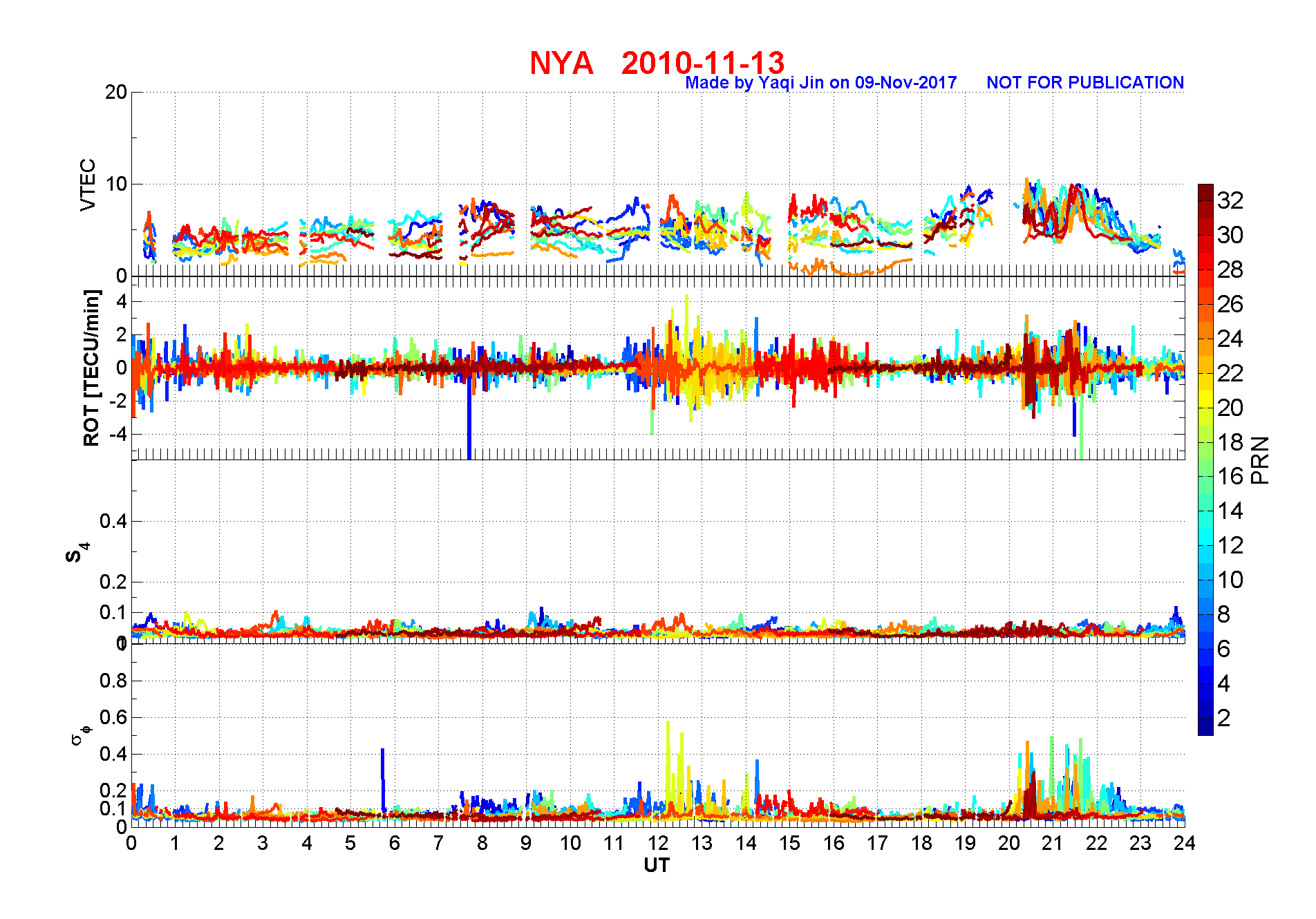Click sigma phi axis tick label 0.8
Screen dimensions: 1316x919
click(113, 681)
